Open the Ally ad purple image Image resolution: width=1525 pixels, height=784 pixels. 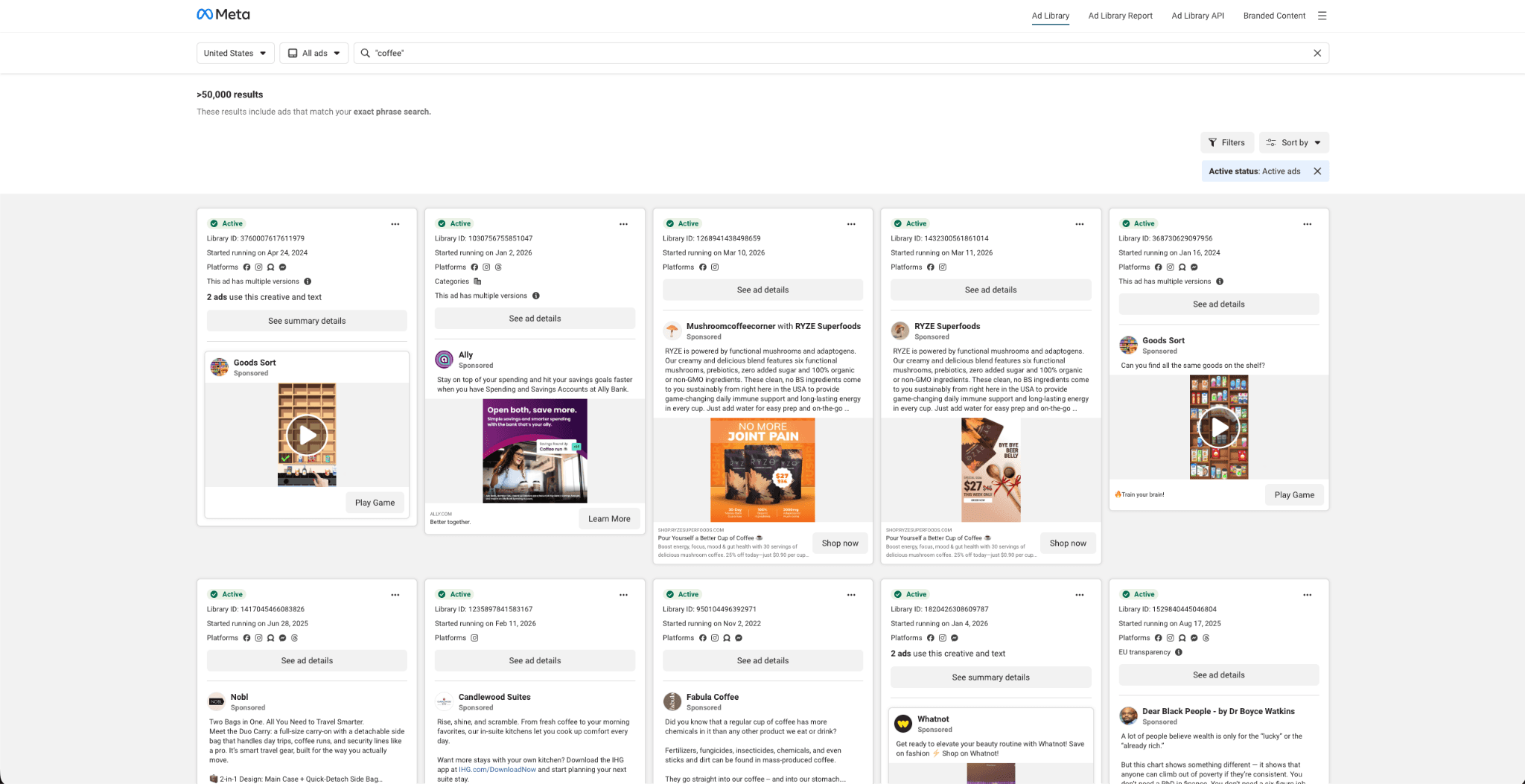535,451
